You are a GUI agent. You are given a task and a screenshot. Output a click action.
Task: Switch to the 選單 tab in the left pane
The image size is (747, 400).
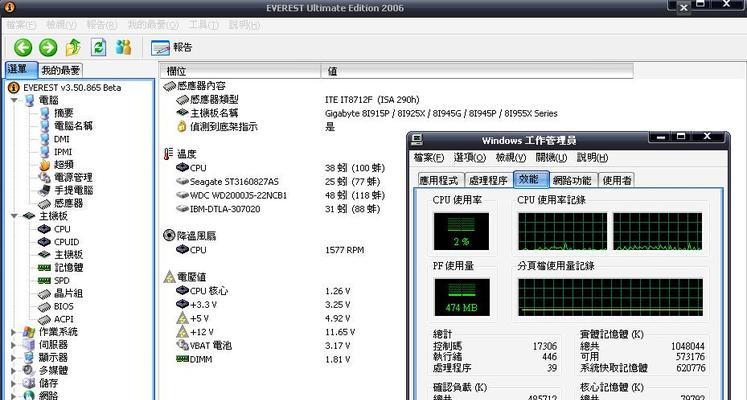(21, 70)
